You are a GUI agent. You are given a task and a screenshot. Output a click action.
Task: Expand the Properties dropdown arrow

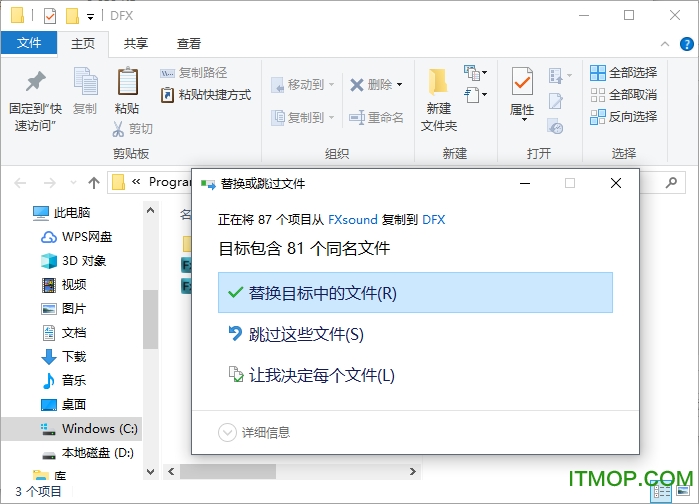click(x=524, y=119)
